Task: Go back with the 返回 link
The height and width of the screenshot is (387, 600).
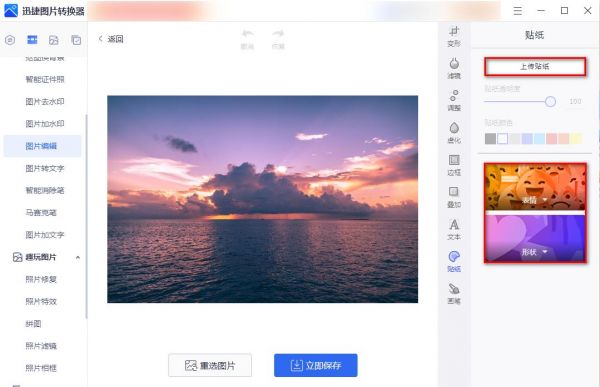Action: (x=111, y=39)
